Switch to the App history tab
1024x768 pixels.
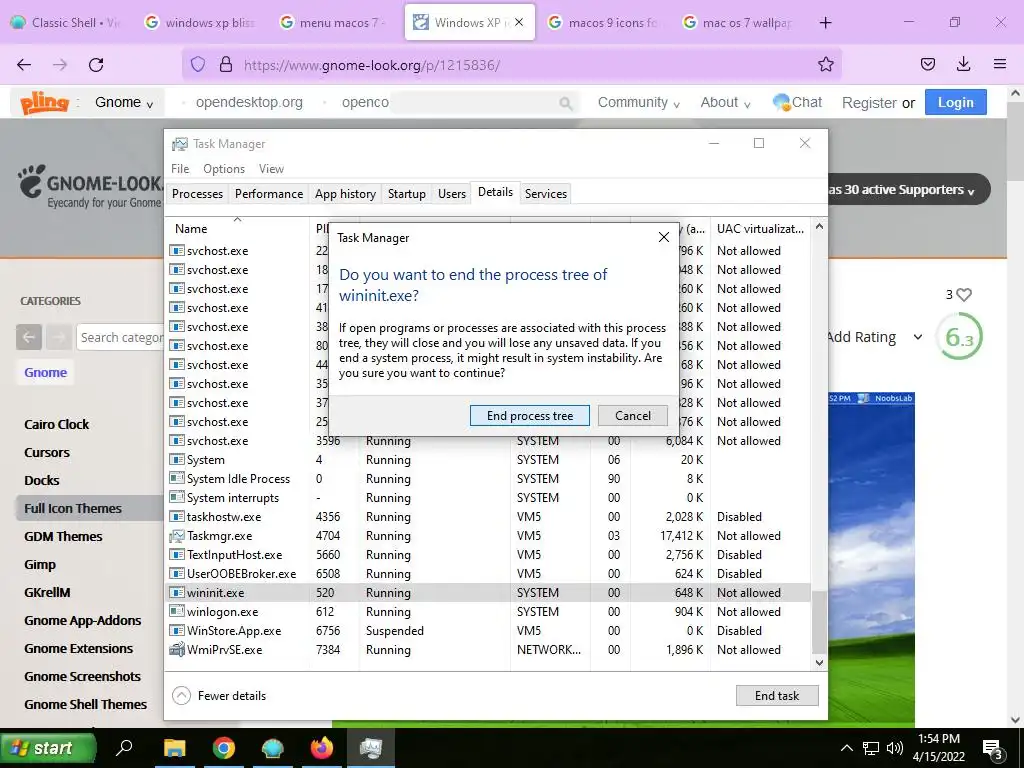coord(345,193)
